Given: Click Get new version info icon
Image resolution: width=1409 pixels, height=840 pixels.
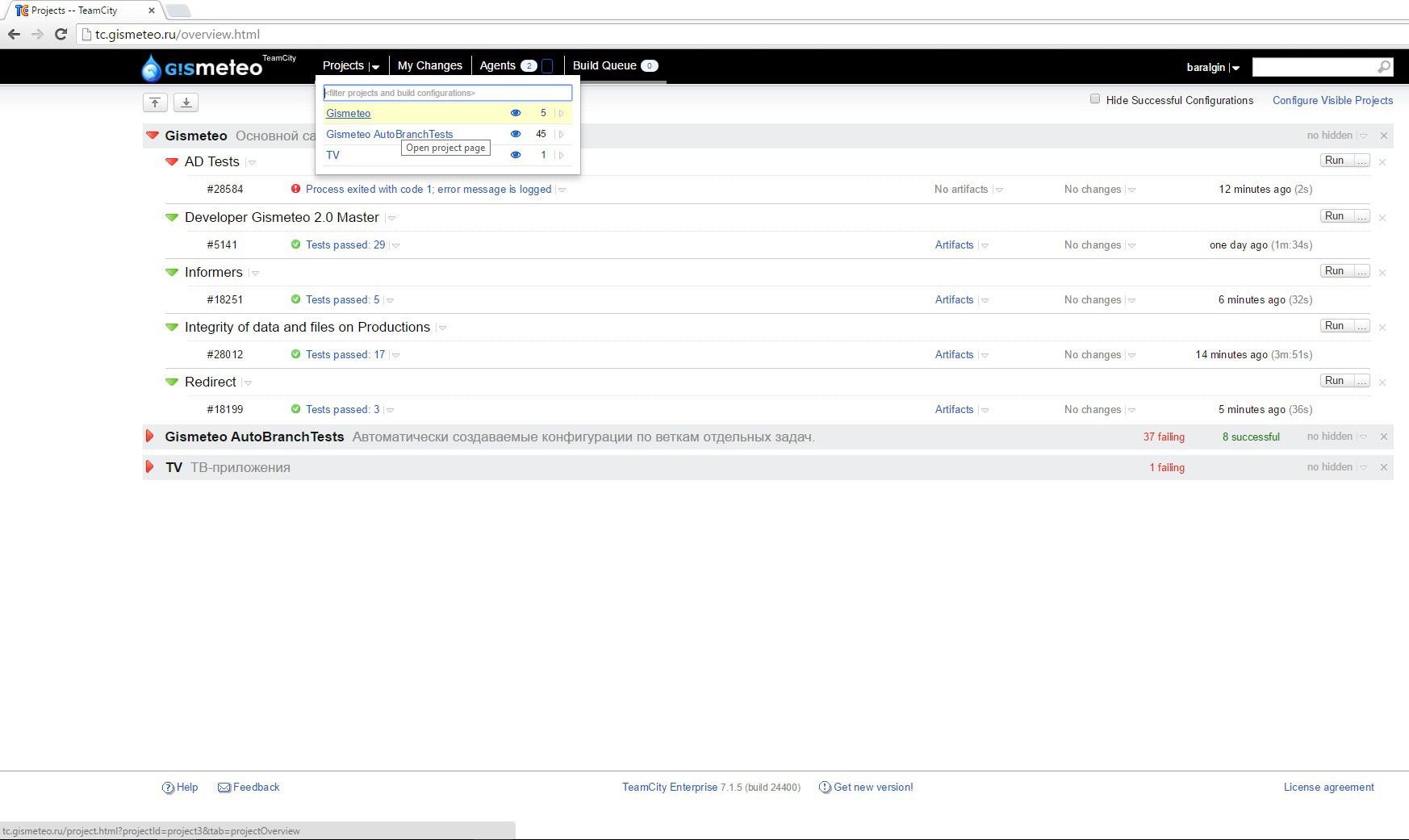Looking at the screenshot, I should [x=825, y=788].
